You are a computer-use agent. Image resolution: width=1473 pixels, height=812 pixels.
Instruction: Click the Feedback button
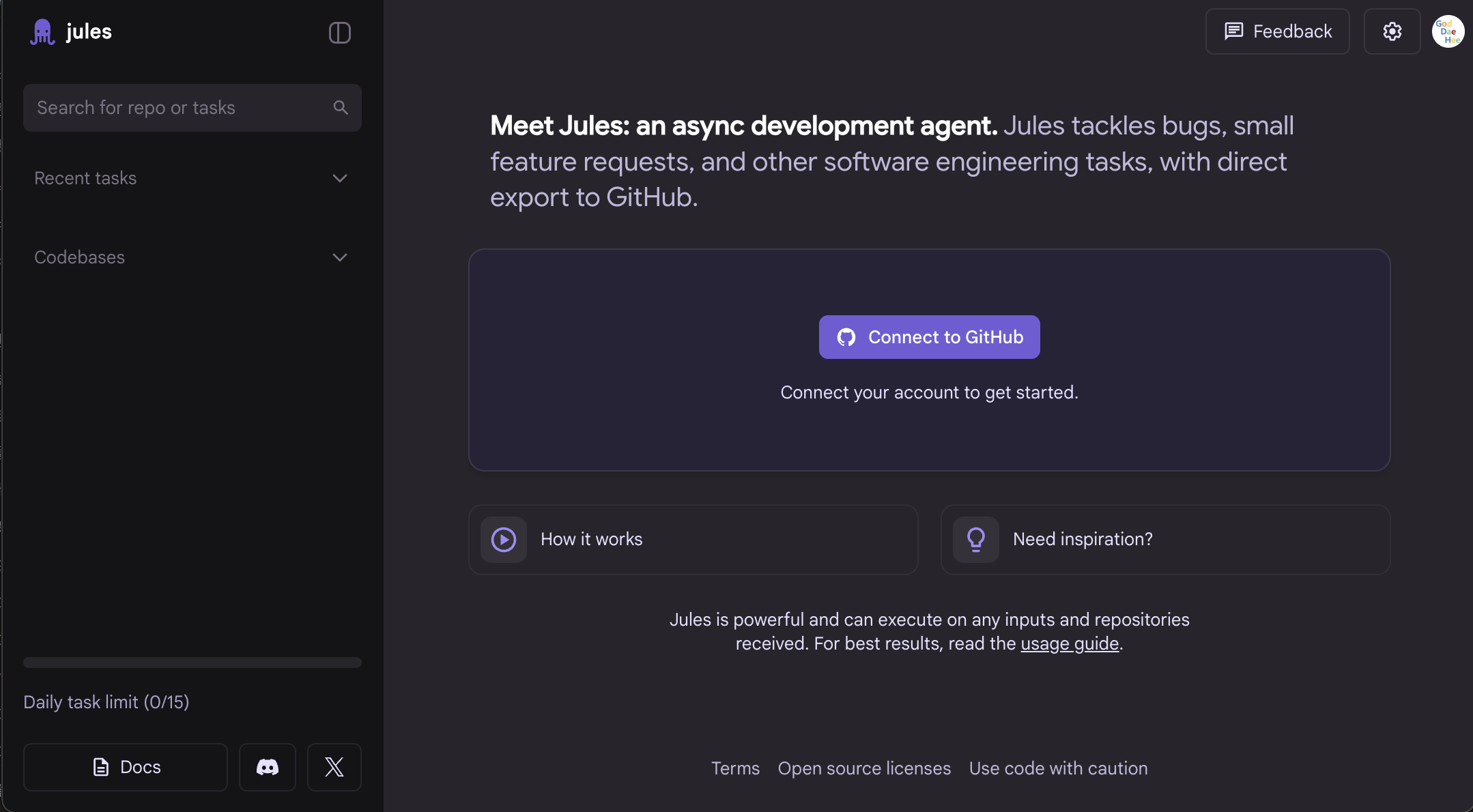(x=1277, y=31)
